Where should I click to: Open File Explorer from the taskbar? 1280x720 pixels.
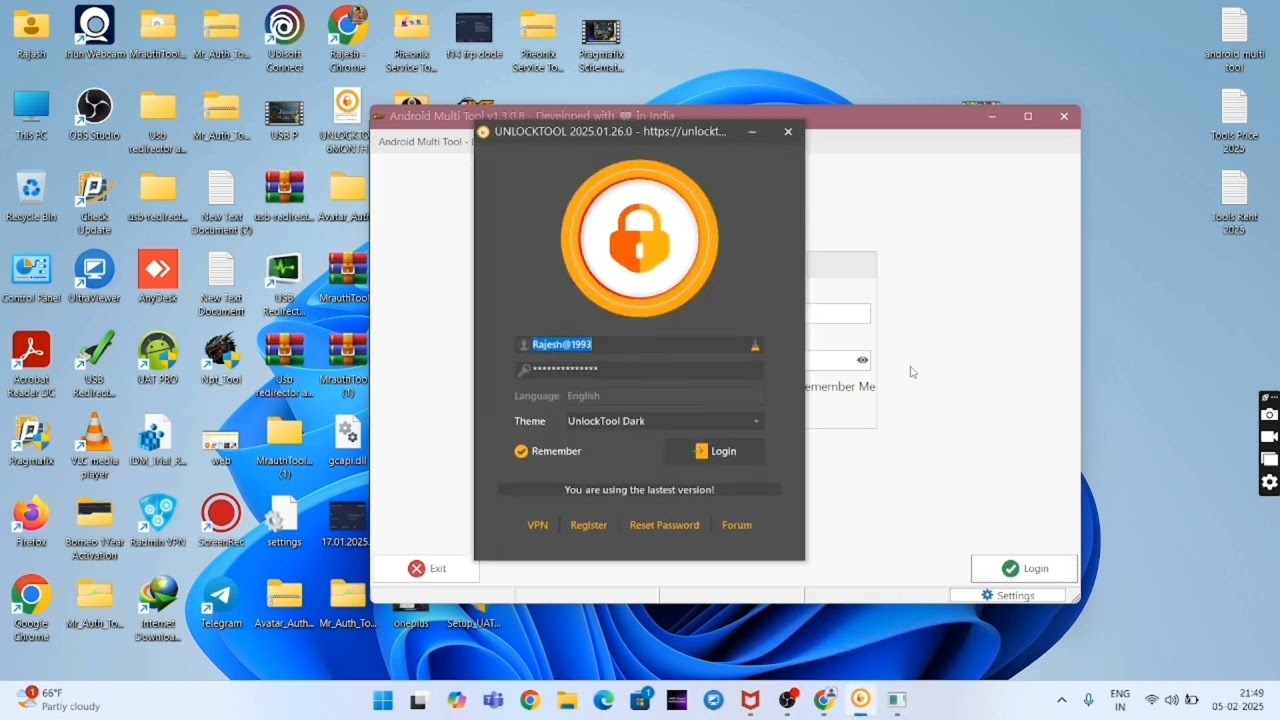click(567, 700)
